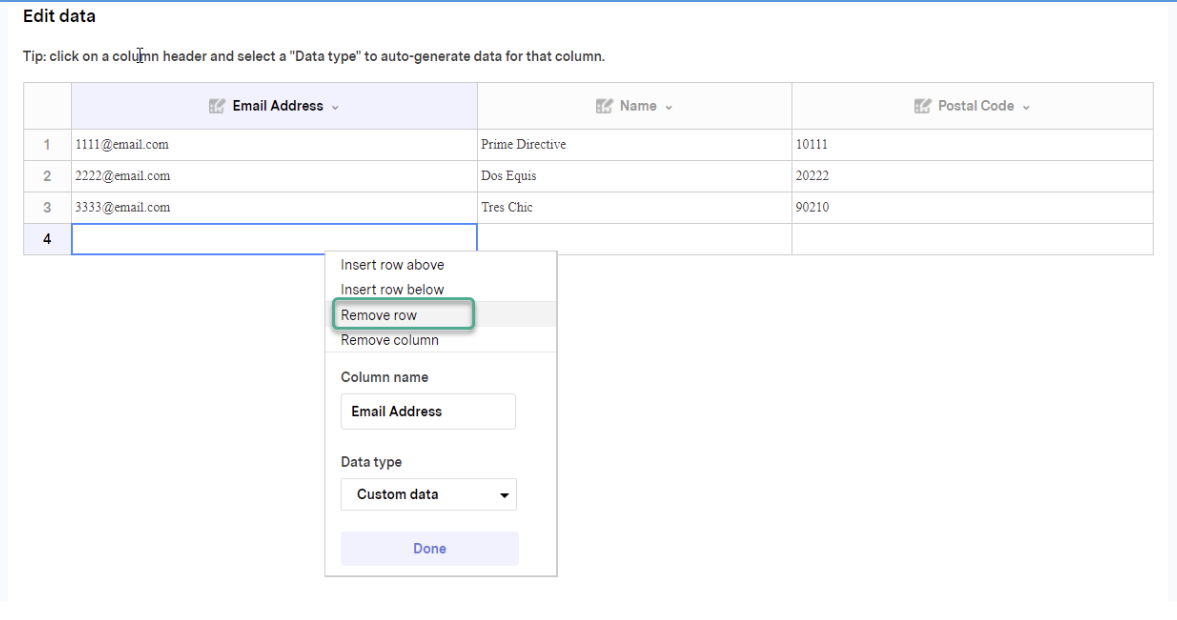This screenshot has width=1177, height=620.
Task: Click the 1111@email.com cell
Action: click(274, 144)
